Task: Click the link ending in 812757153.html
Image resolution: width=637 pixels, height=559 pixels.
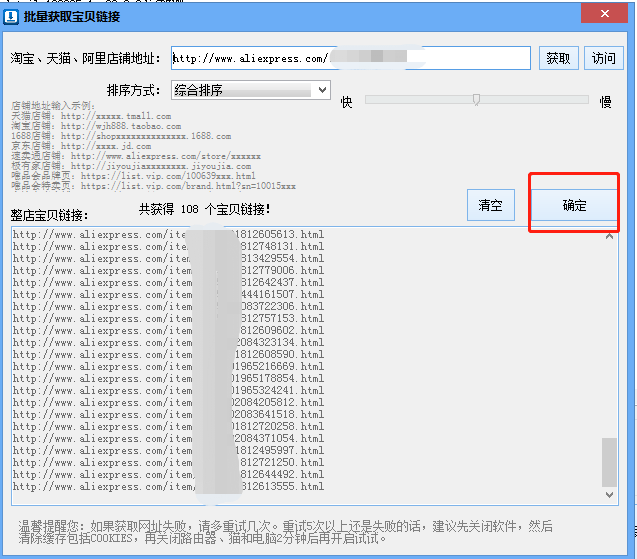Action: [168, 319]
